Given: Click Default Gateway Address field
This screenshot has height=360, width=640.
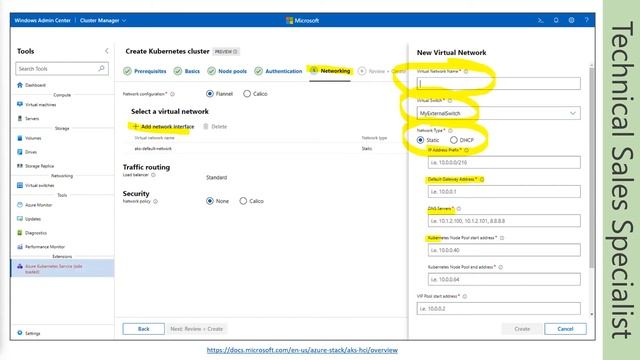Looking at the screenshot, I should pyautogui.click(x=504, y=191).
